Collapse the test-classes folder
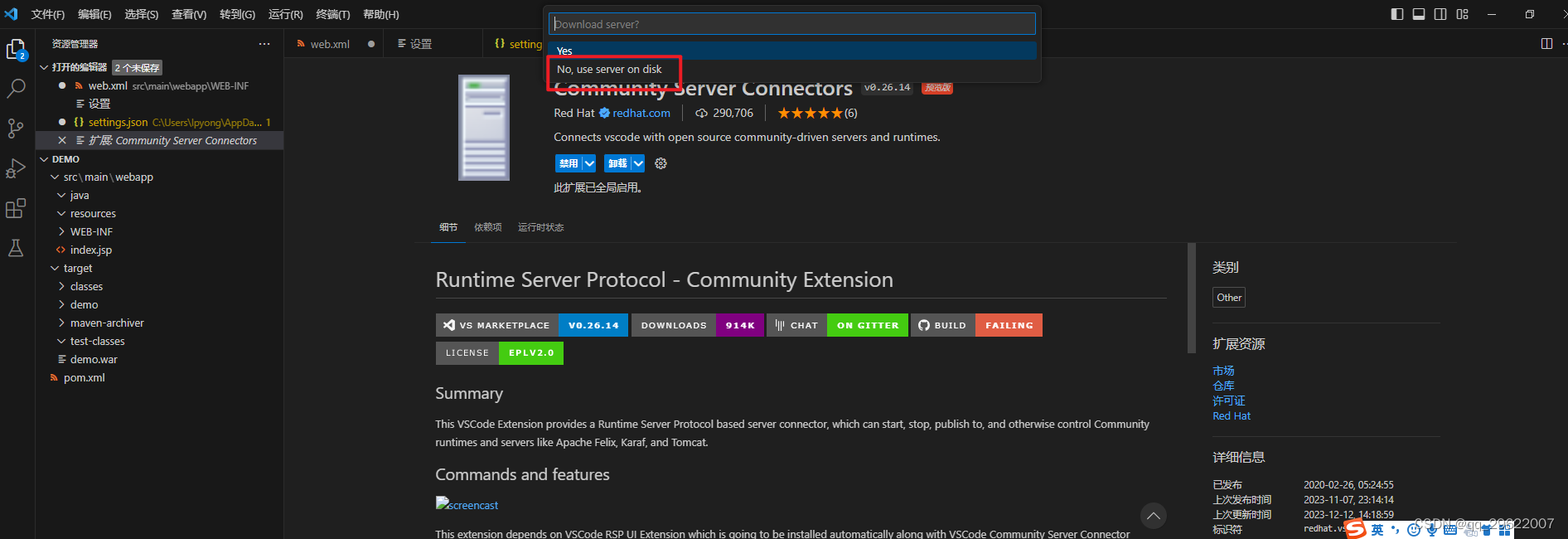The height and width of the screenshot is (539, 1568). point(61,341)
